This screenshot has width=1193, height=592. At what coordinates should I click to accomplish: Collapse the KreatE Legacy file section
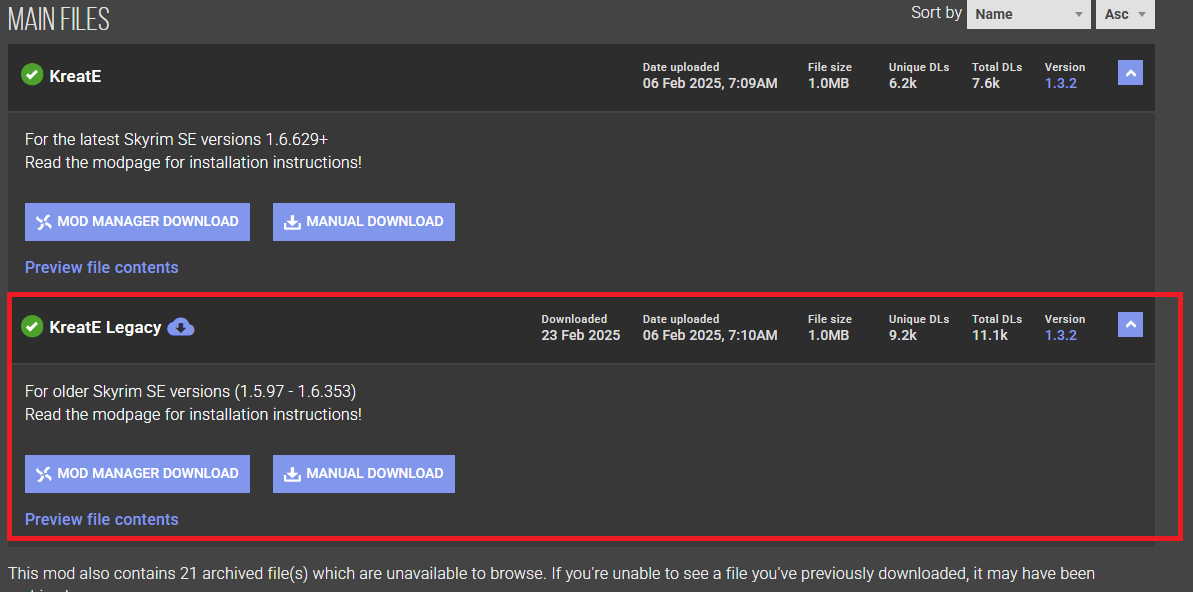pos(1130,324)
